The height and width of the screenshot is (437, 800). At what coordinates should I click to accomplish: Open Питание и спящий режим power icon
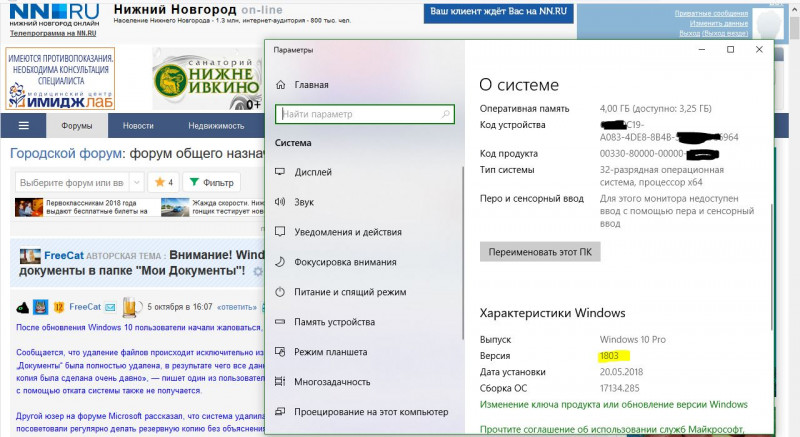pyautogui.click(x=280, y=292)
